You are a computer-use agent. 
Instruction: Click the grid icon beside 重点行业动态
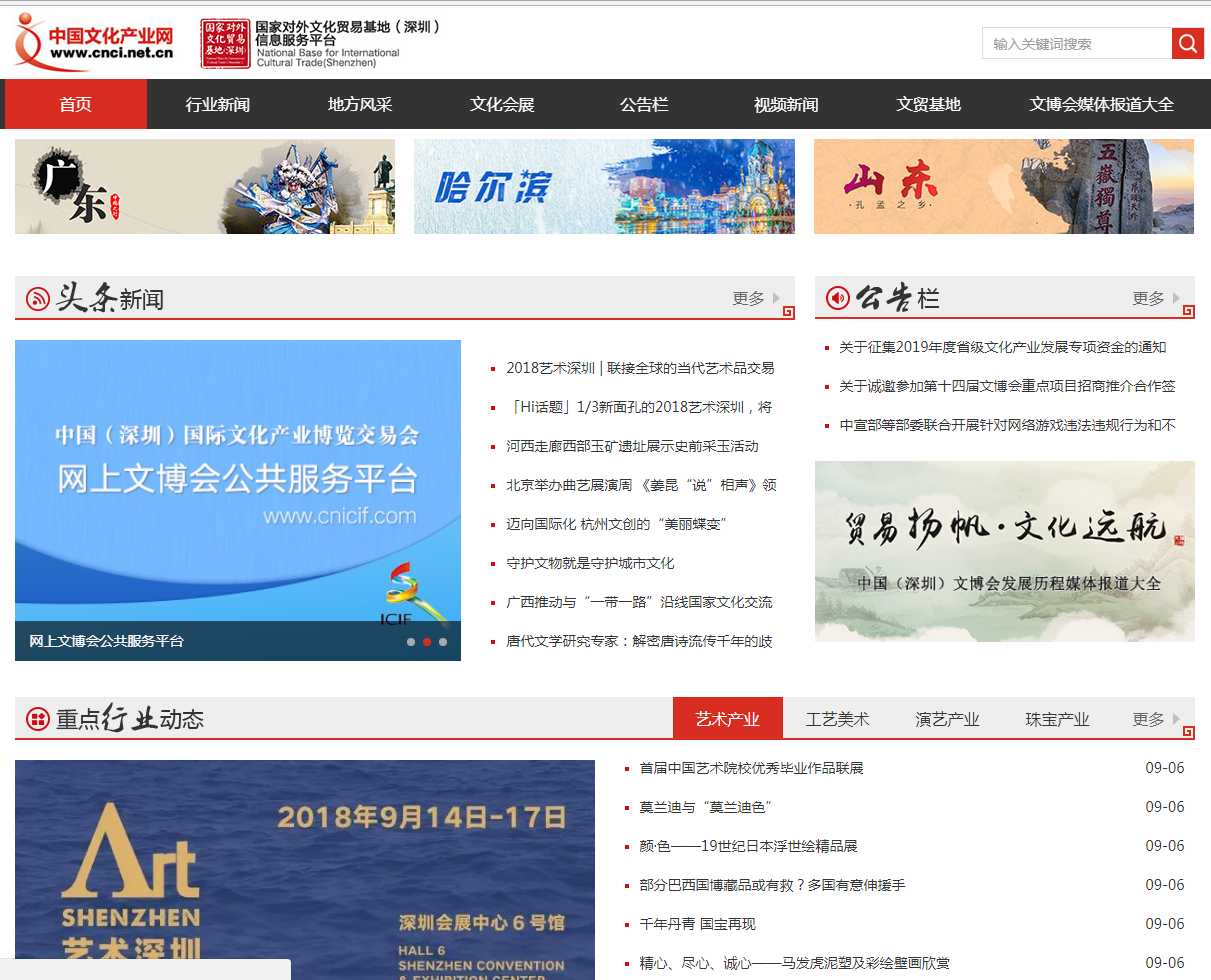tap(38, 719)
